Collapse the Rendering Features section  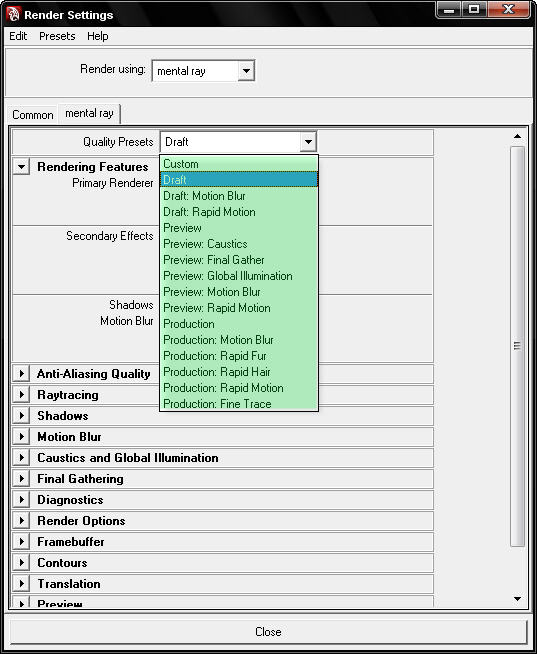(21, 167)
